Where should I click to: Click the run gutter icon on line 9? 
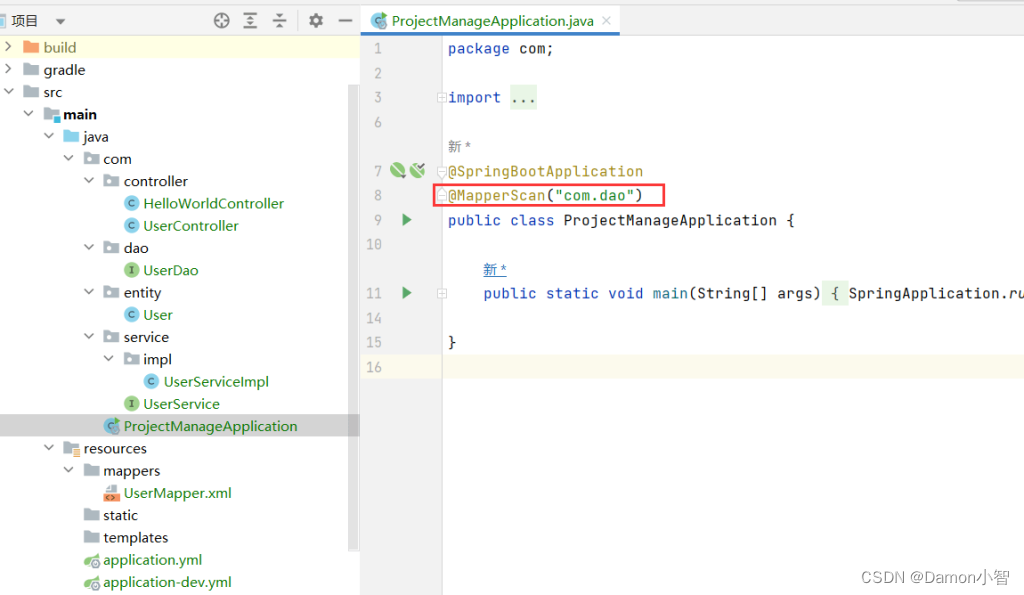[404, 220]
